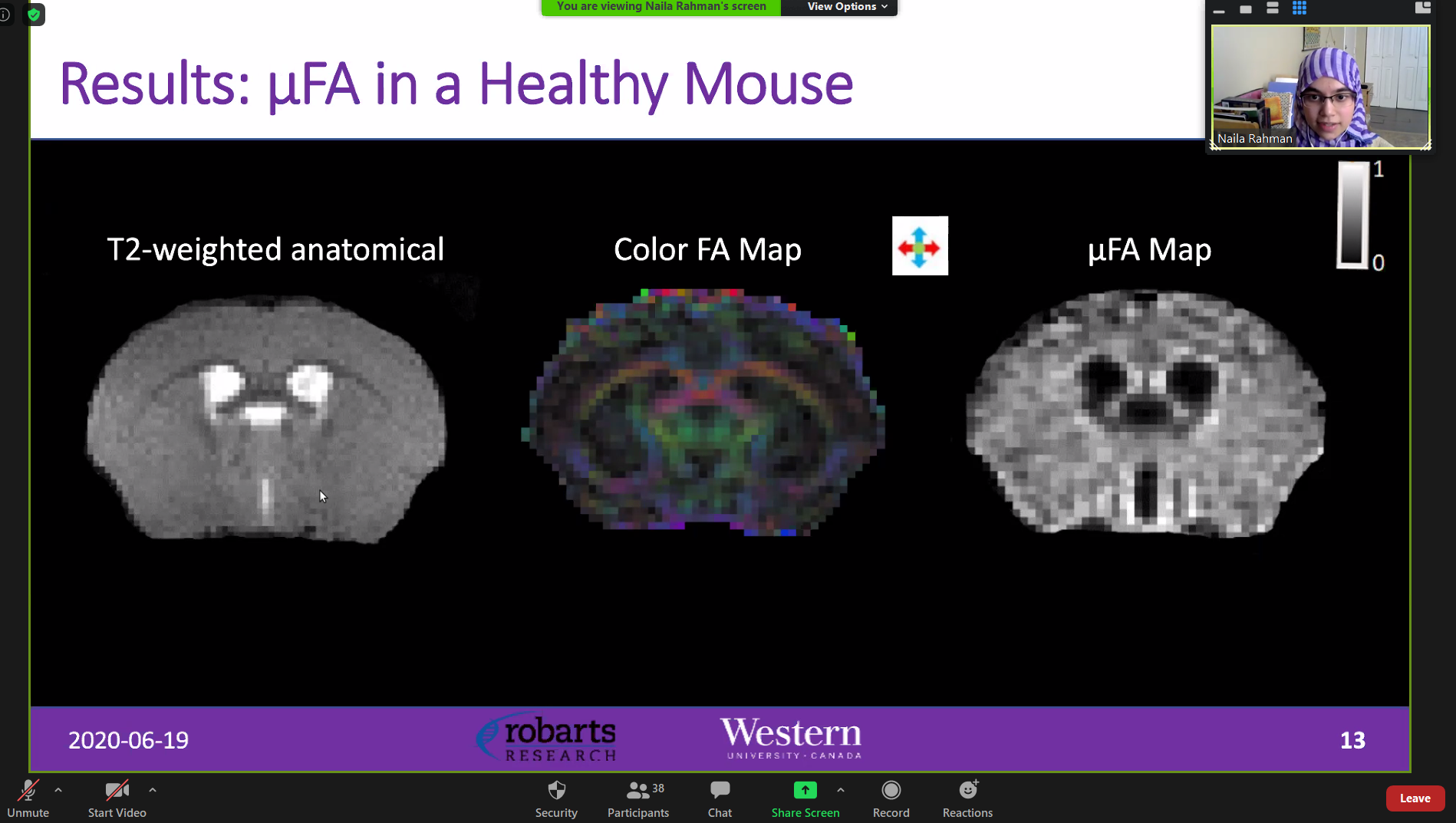Open the Chat panel
Image resolution: width=1456 pixels, height=823 pixels.
pos(720,798)
